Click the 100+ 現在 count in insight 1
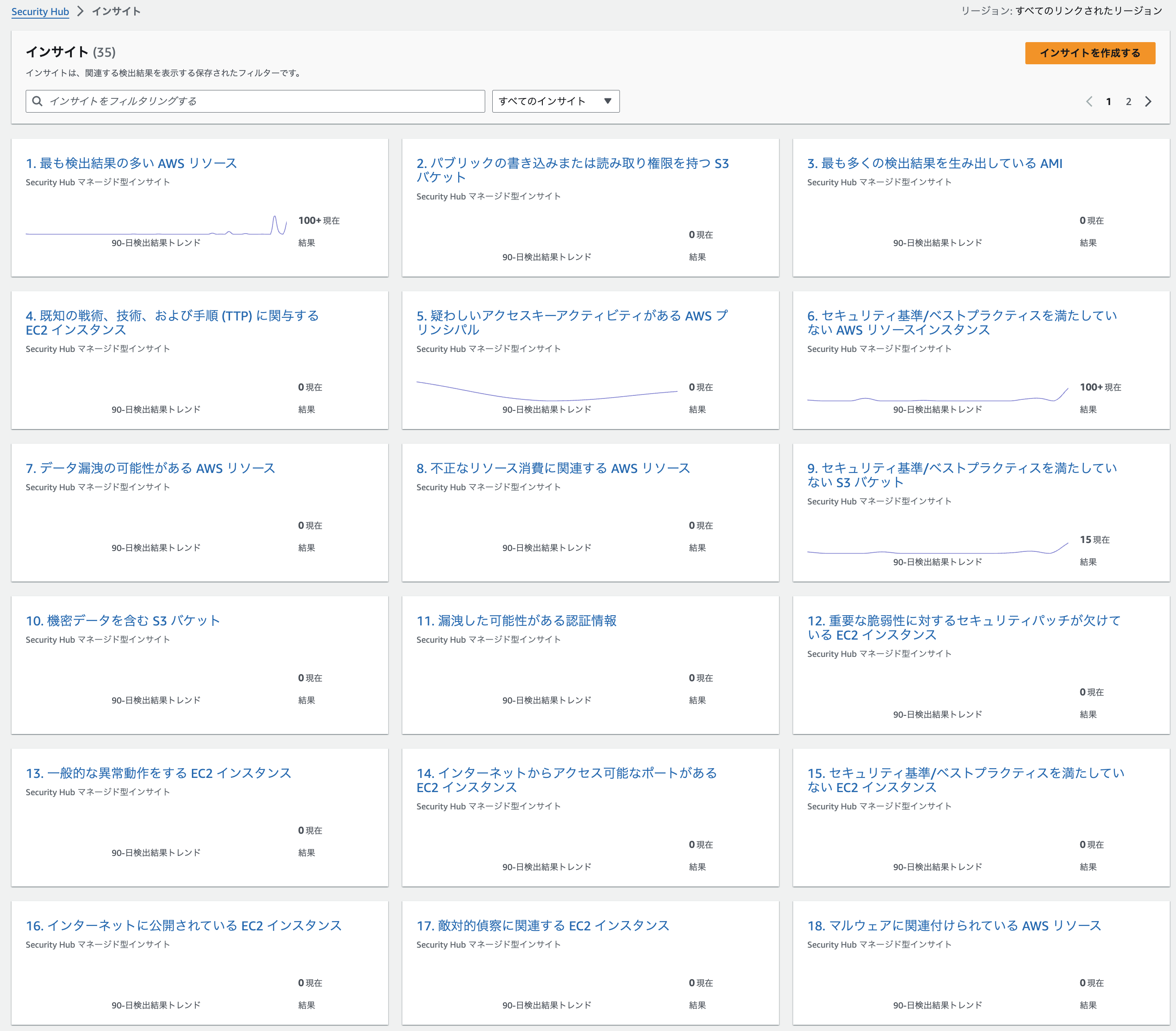 click(x=319, y=221)
